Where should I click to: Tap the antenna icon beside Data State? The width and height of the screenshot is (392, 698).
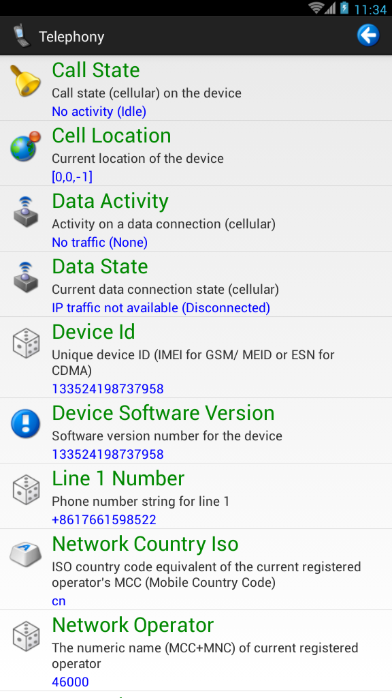coord(26,277)
